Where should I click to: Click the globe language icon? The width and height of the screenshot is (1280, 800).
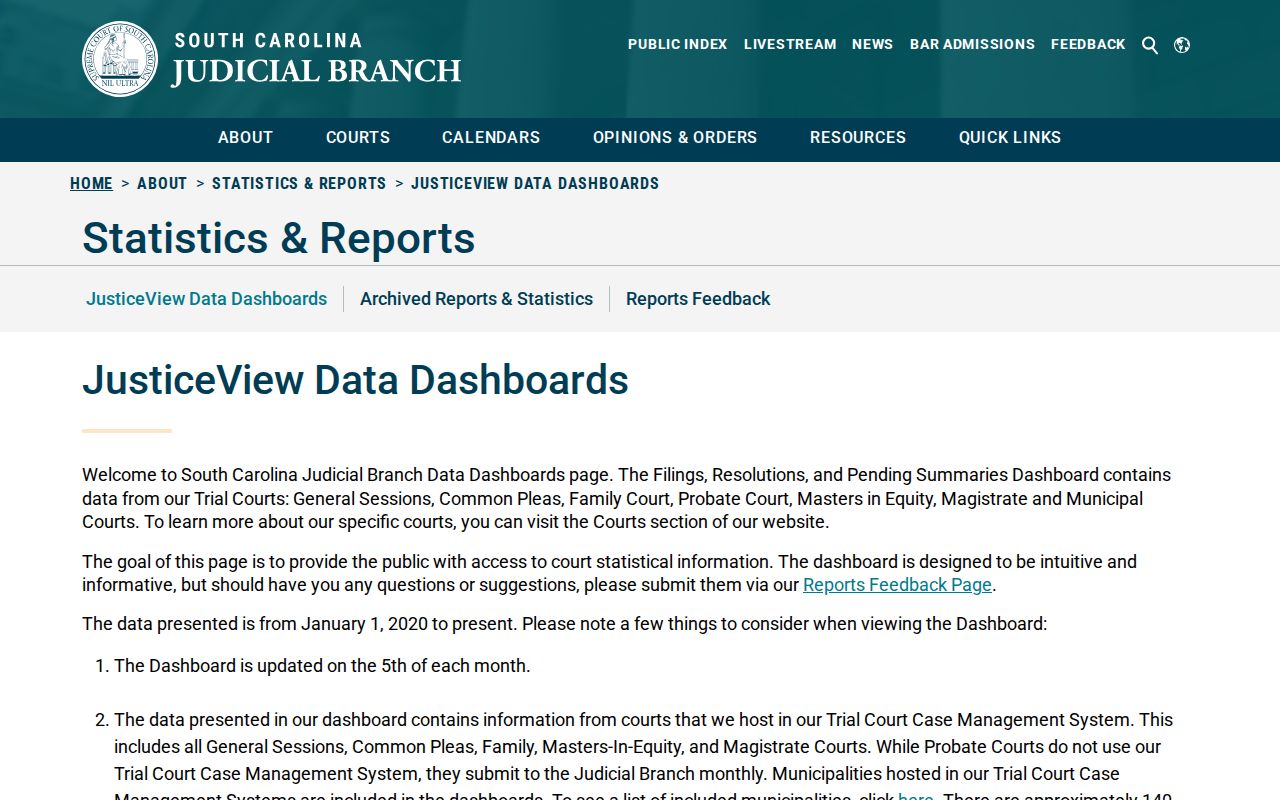[1182, 45]
